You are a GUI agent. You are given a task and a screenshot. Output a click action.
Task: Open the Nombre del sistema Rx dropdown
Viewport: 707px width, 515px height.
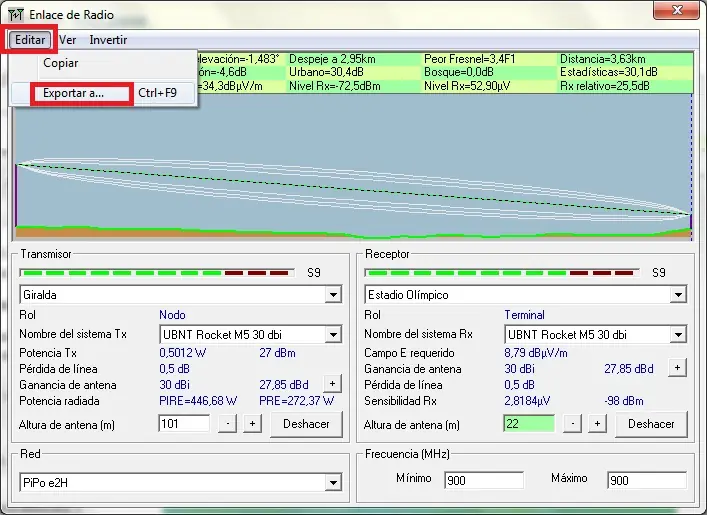coord(678,335)
